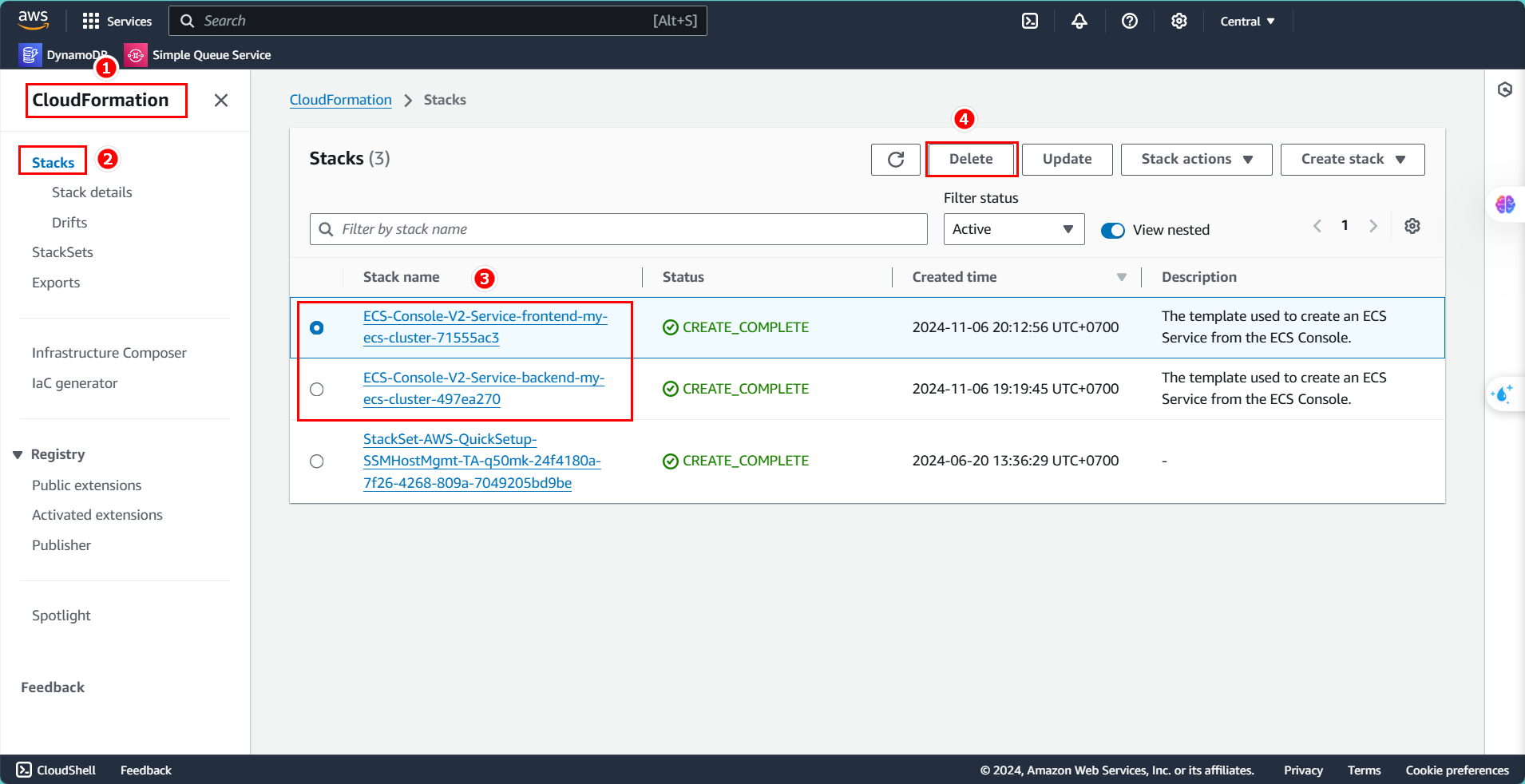
Task: Expand the Create stack dropdown
Action: click(1353, 159)
